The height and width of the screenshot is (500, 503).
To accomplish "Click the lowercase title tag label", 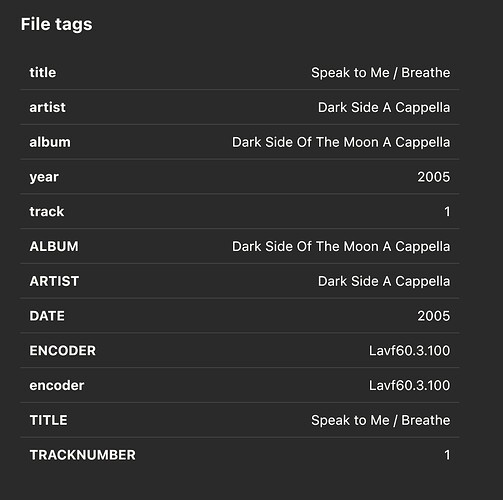I will 43,72.
